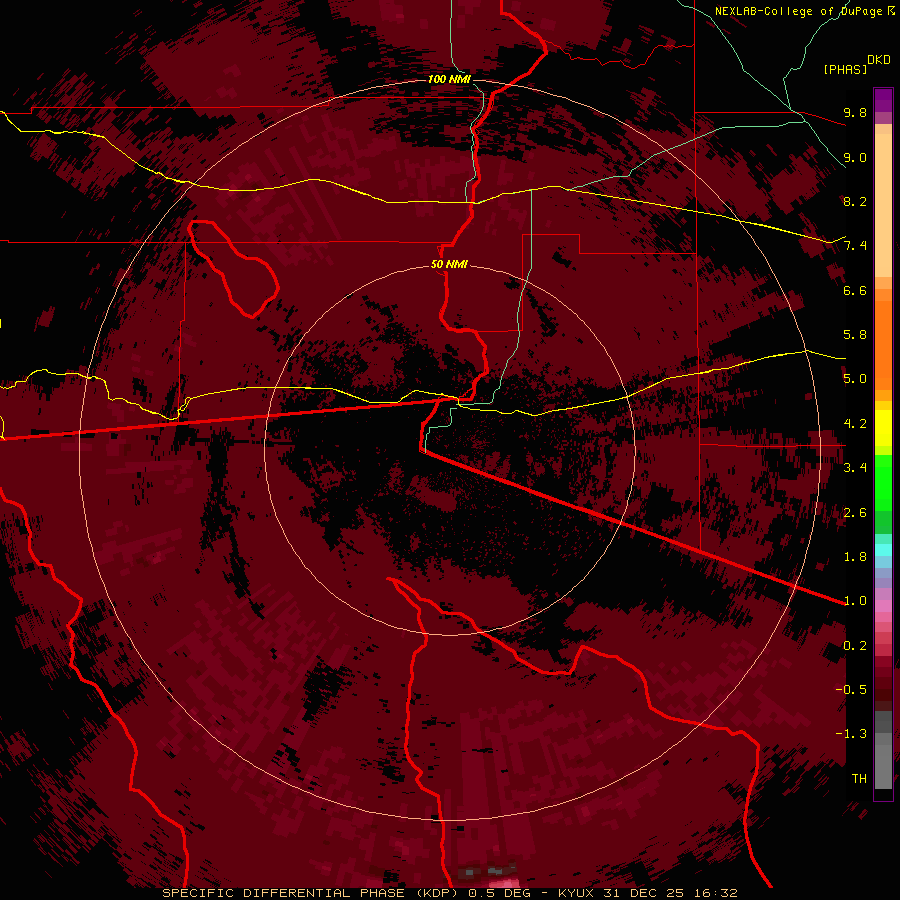900x900 pixels.
Task: Click the -0.5 value on the scale
Action: coord(851,690)
